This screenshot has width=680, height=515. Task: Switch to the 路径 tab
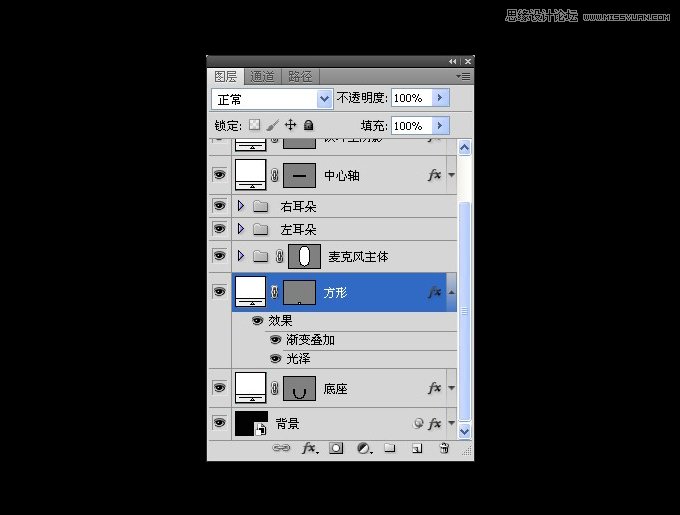coord(301,77)
